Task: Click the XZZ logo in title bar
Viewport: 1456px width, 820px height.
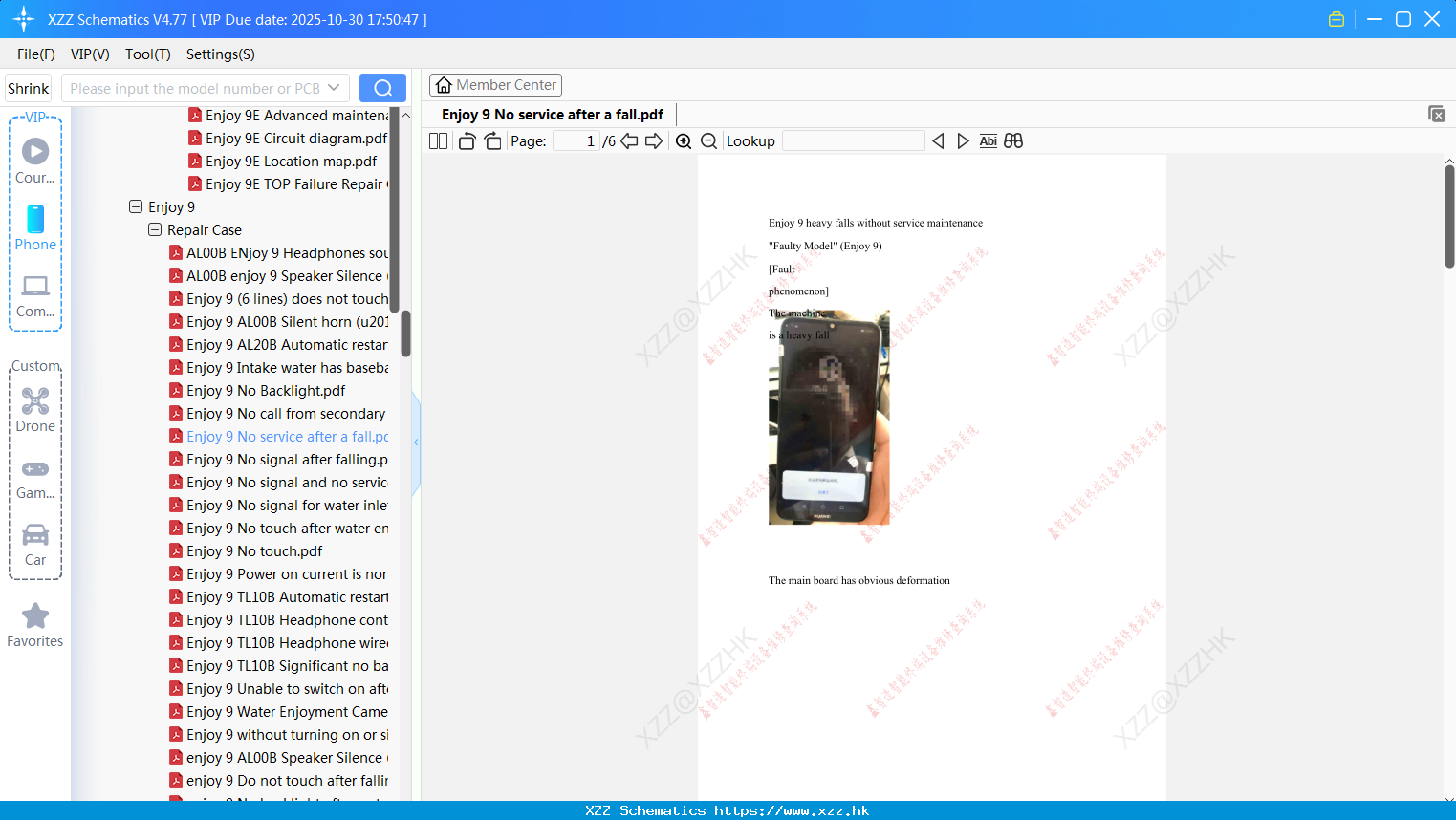Action: (24, 19)
